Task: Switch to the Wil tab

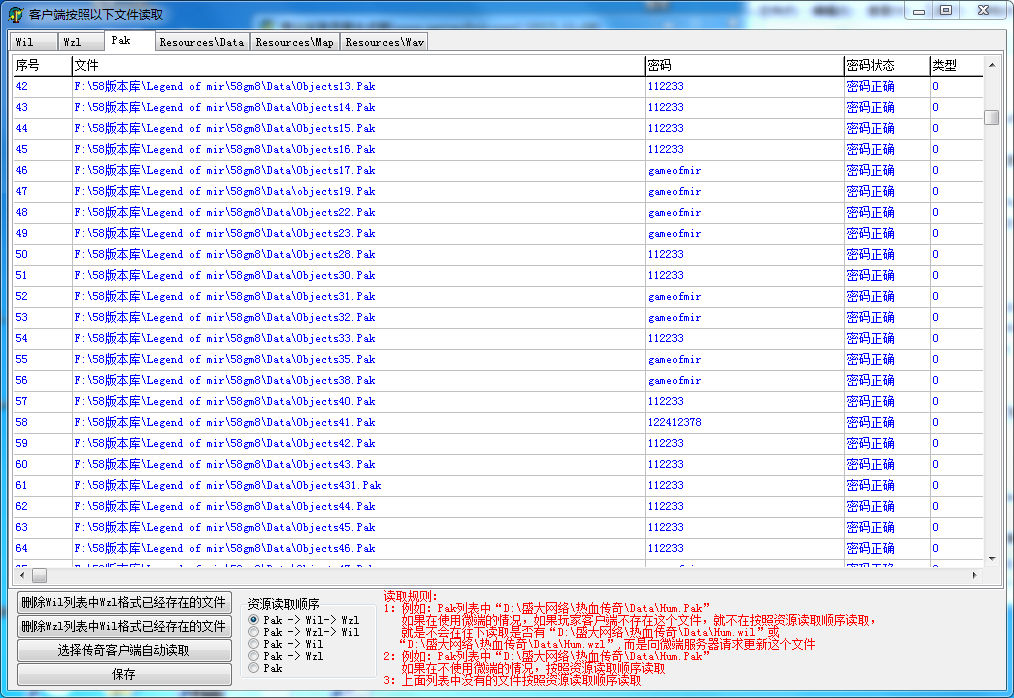Action: [x=25, y=42]
